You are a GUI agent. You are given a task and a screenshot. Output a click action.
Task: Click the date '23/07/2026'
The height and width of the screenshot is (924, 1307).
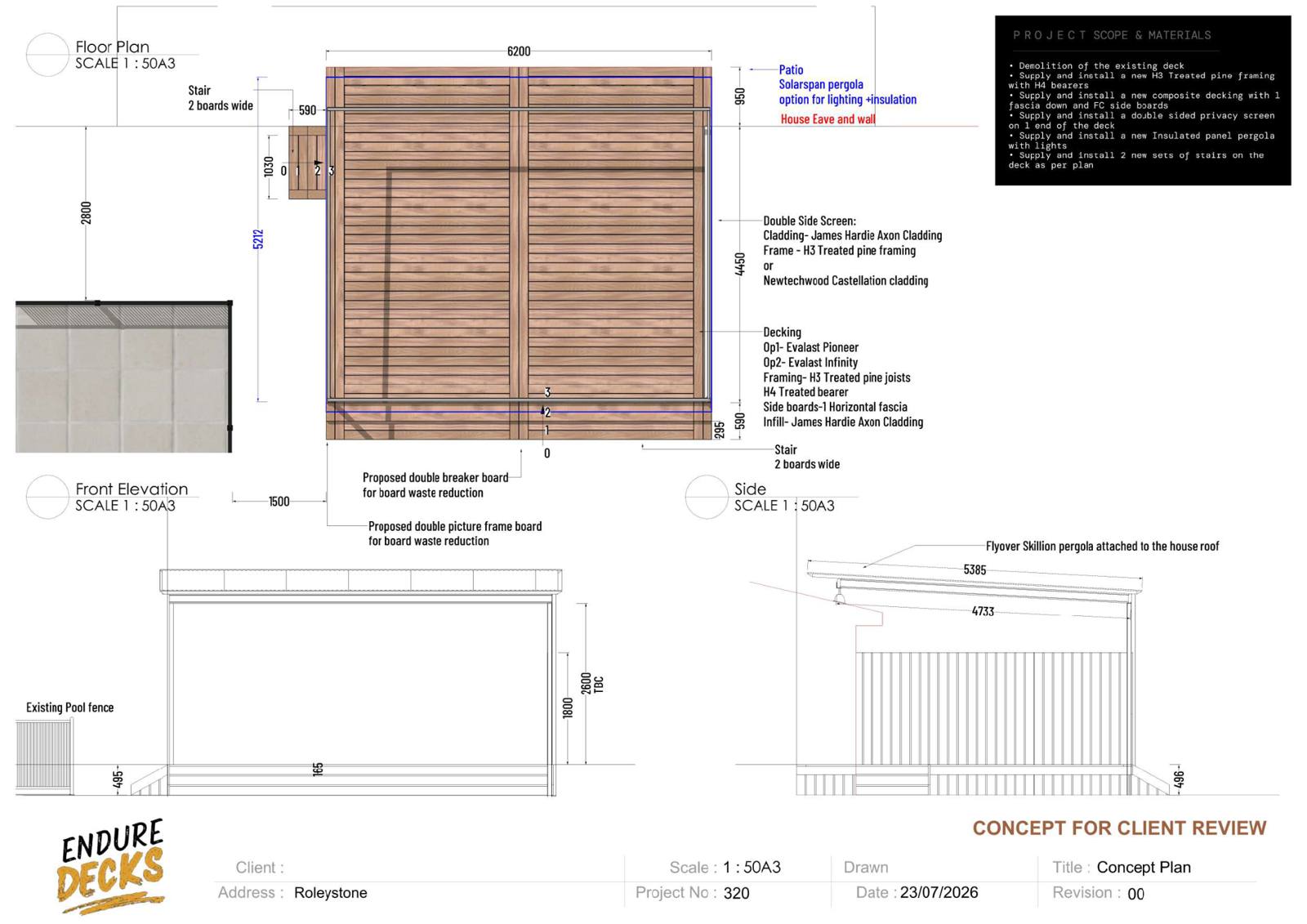(939, 893)
